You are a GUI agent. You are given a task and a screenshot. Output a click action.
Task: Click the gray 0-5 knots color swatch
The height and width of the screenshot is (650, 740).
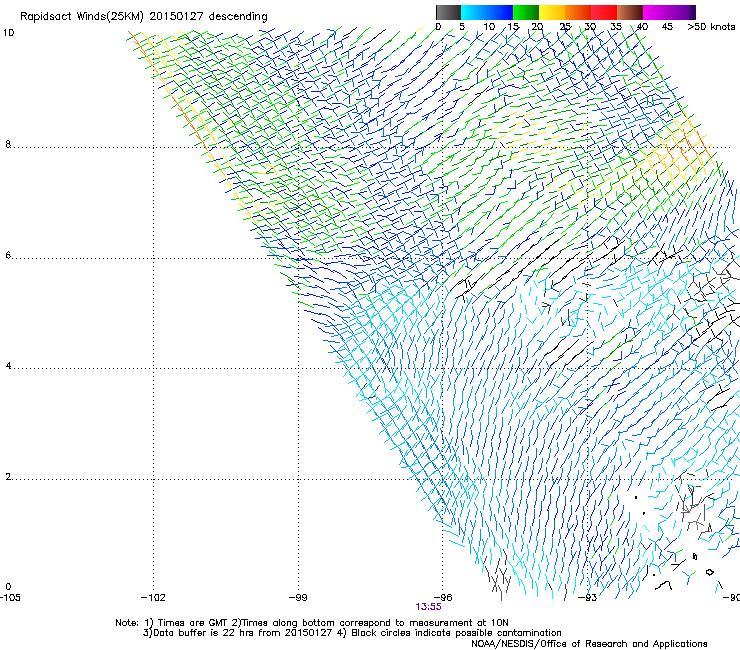(x=448, y=12)
